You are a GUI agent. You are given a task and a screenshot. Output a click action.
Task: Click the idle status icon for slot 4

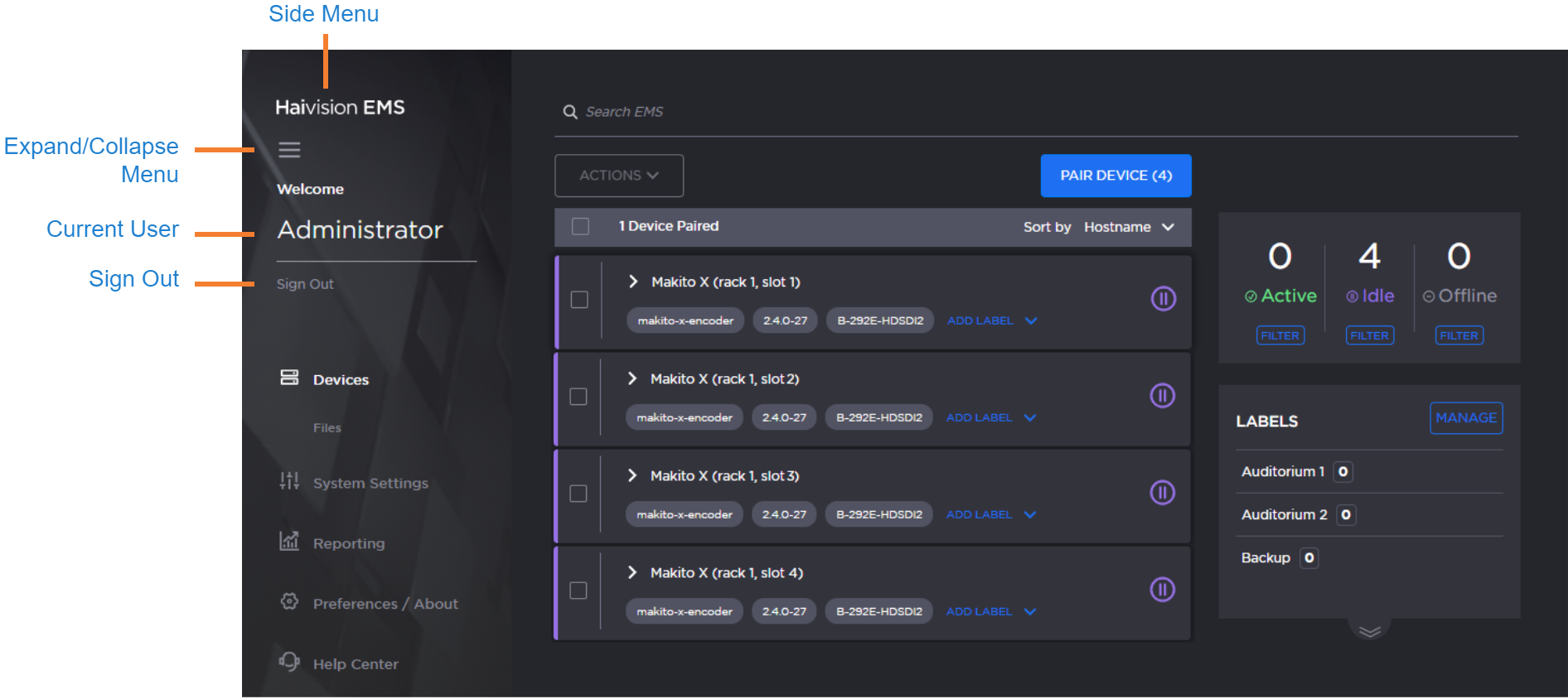click(x=1162, y=590)
